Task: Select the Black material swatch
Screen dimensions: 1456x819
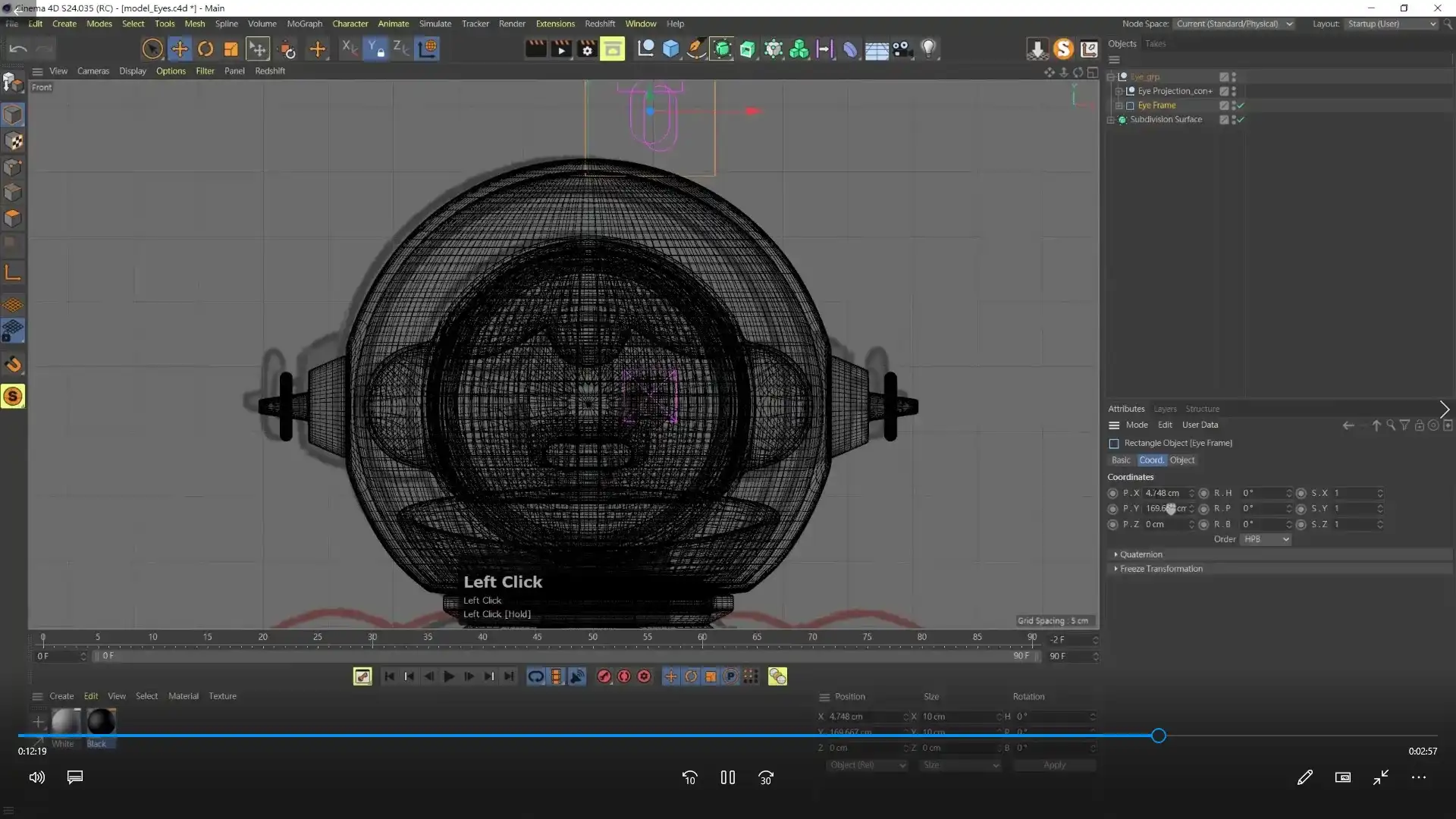Action: click(x=100, y=722)
